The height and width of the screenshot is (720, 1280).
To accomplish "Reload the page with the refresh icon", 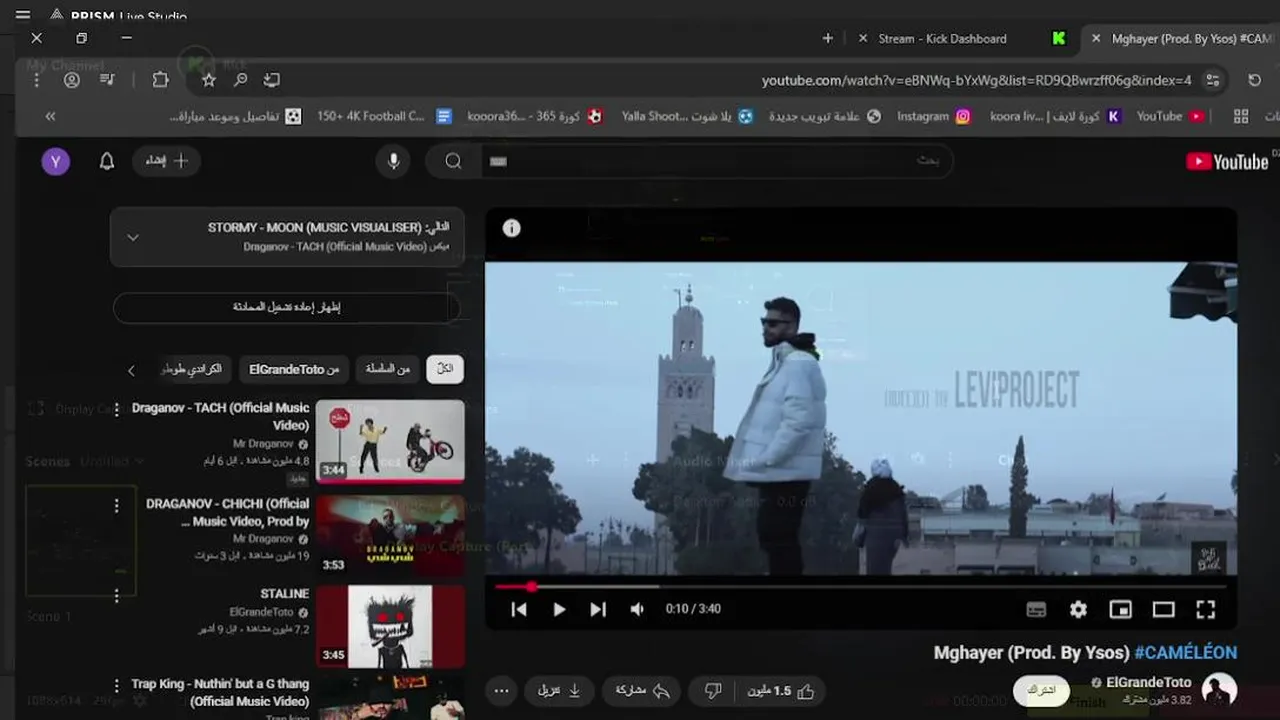I will [1255, 80].
